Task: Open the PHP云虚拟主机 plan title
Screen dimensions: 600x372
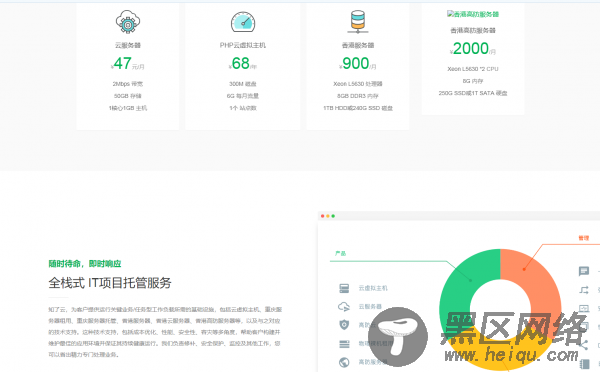Action: coord(243,45)
